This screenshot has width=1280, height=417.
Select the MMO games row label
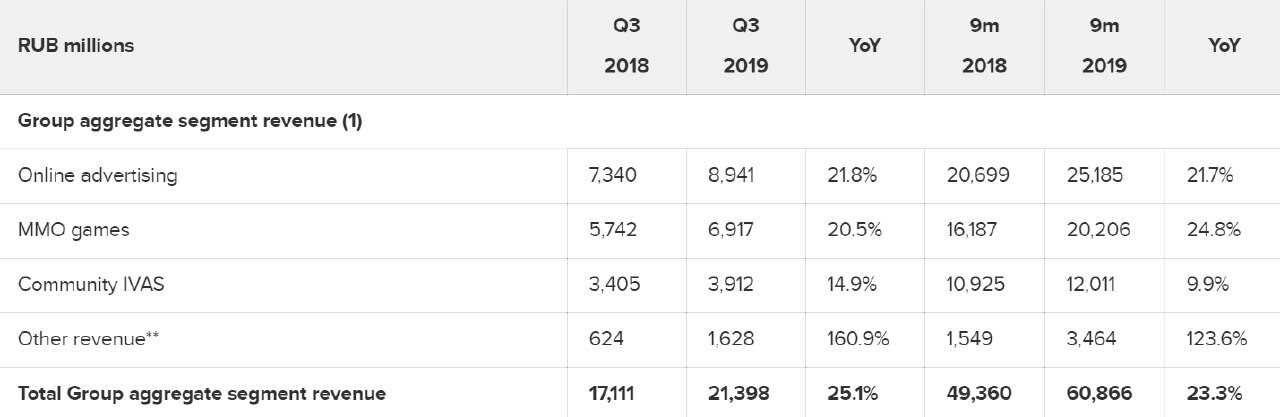pyautogui.click(x=74, y=230)
